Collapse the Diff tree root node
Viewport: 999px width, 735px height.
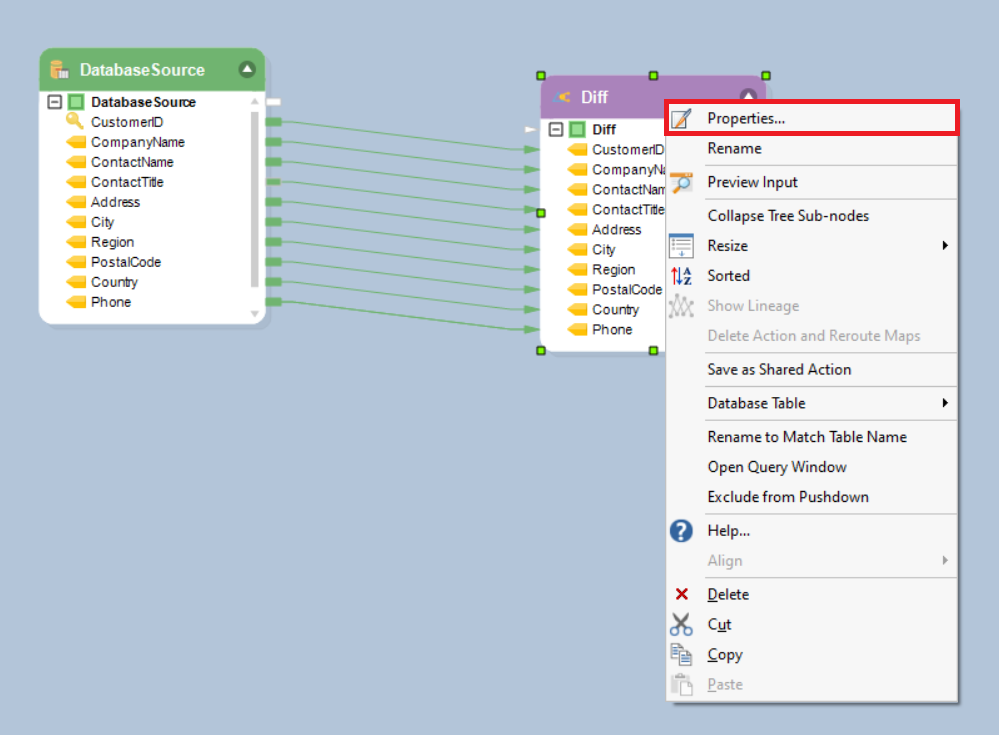coord(556,130)
